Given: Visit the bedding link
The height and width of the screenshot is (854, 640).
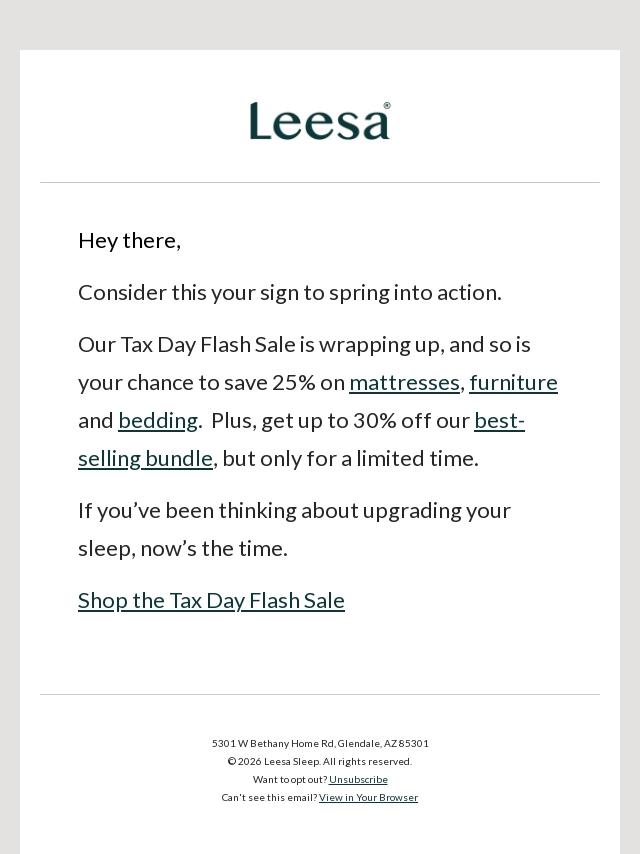Looking at the screenshot, I should (157, 421).
